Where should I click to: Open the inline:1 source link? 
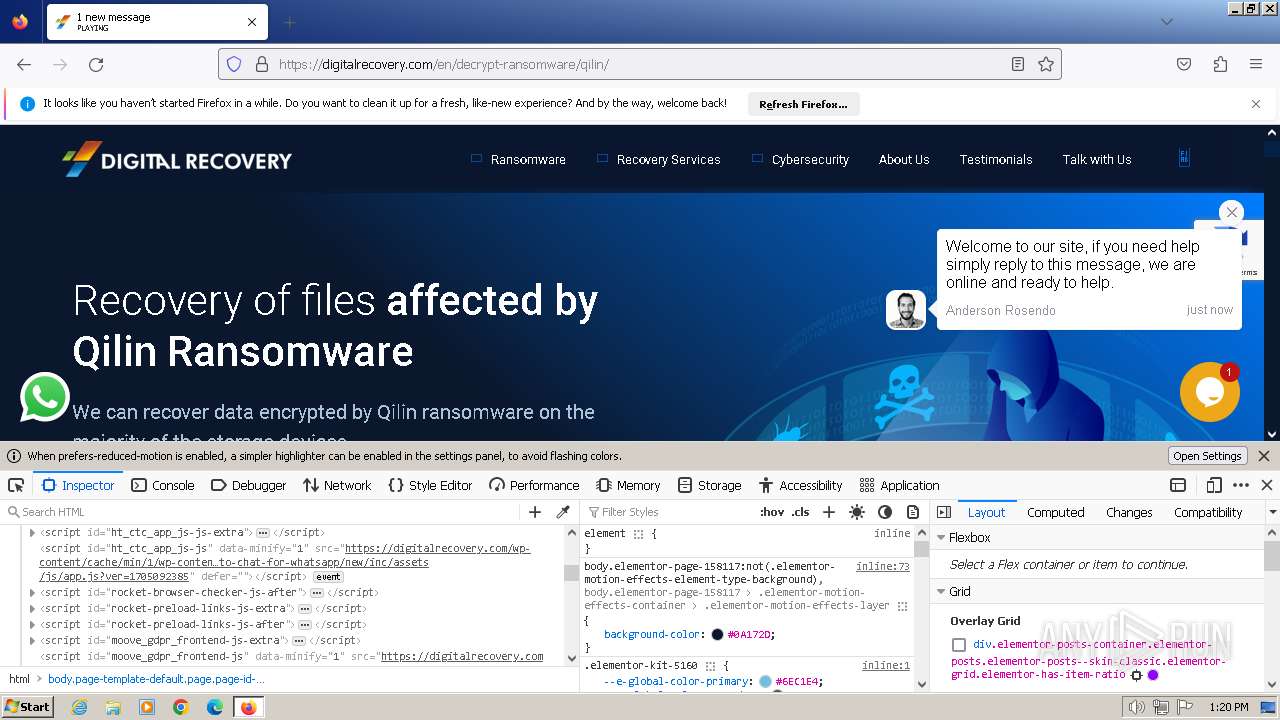tap(886, 666)
